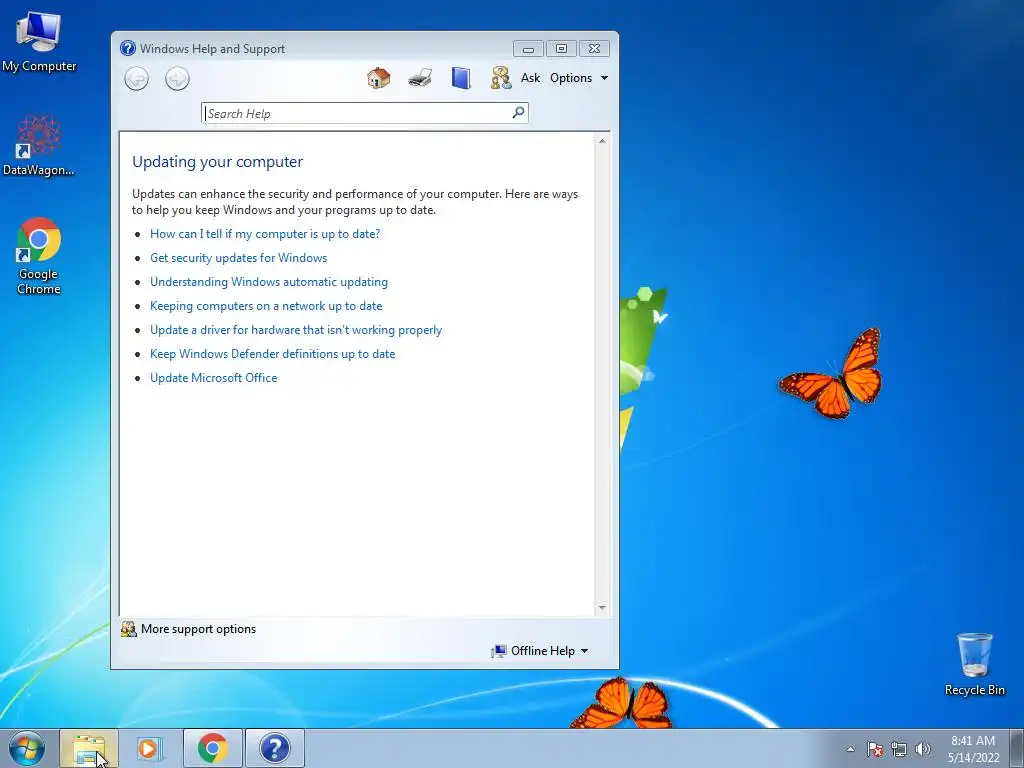Open 'Understanding Windows automatic updating' link
The height and width of the screenshot is (768, 1024).
click(269, 282)
